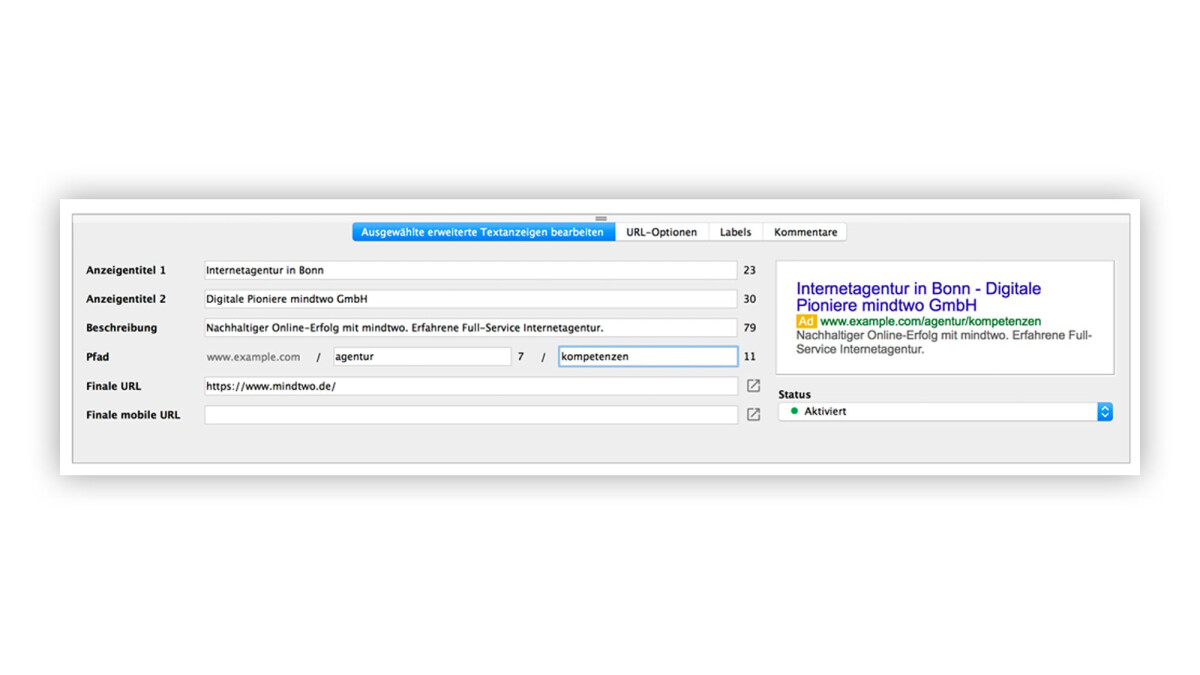
Task: Click the character count 23 for Anzeigentitel 1
Action: point(749,270)
